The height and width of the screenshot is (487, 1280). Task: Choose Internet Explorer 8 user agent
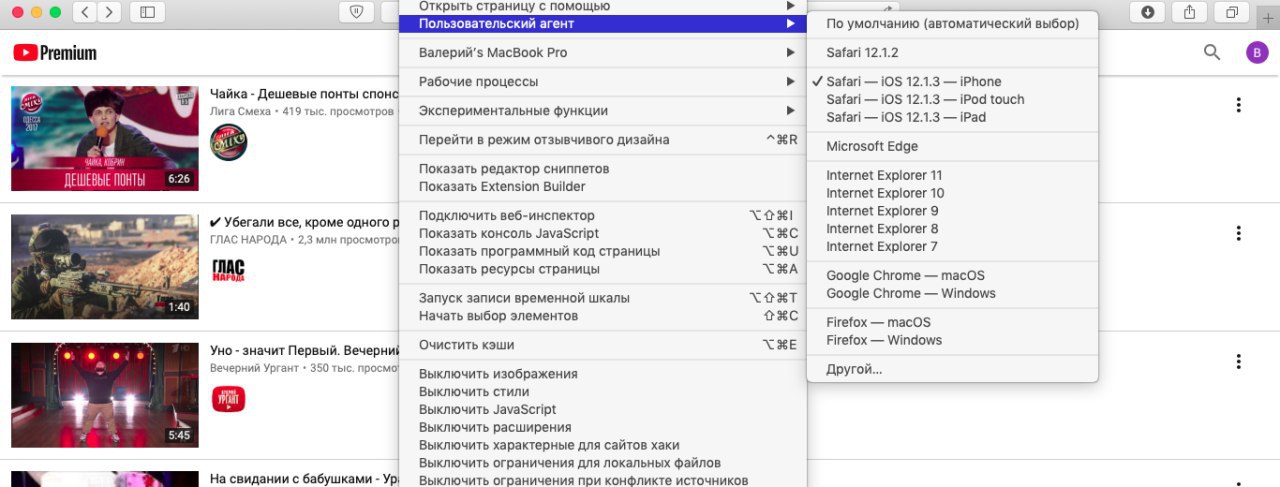tap(952, 229)
